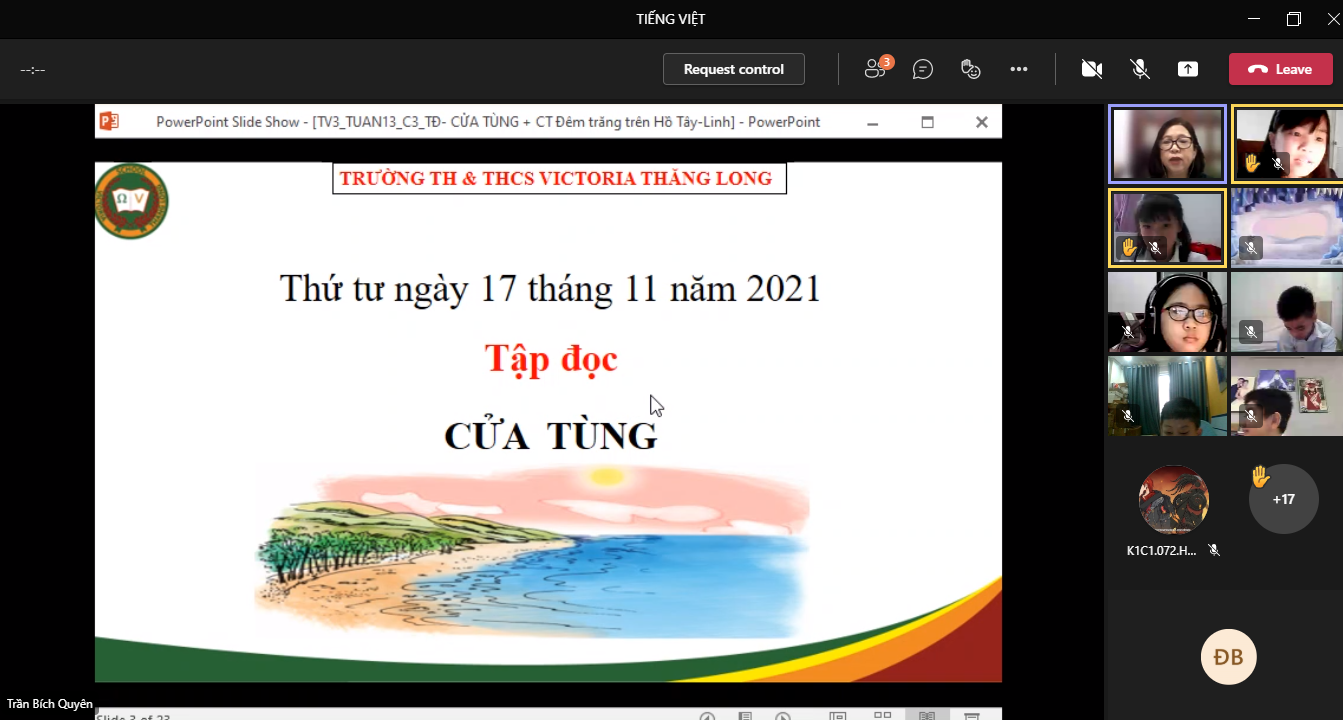Screen dimensions: 1343x720
Task: Turn on the camera
Action: [1091, 69]
